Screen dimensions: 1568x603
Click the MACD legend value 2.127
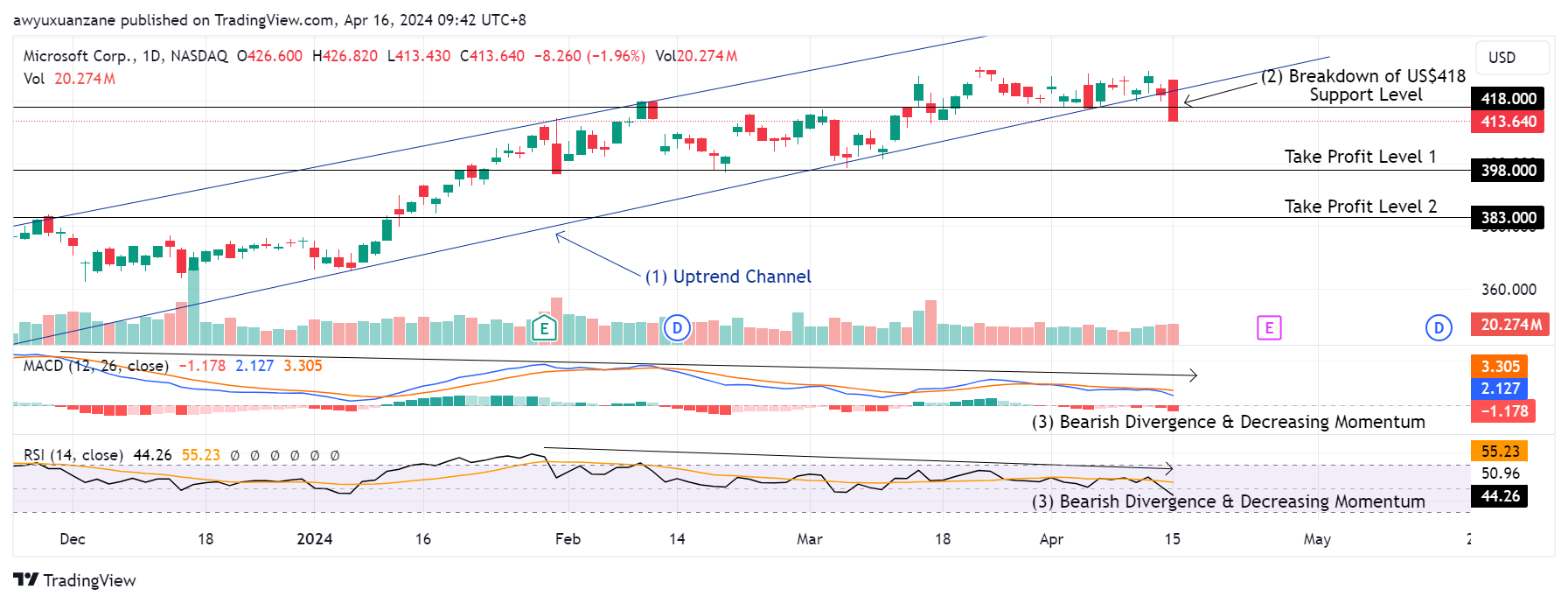pyautogui.click(x=254, y=366)
